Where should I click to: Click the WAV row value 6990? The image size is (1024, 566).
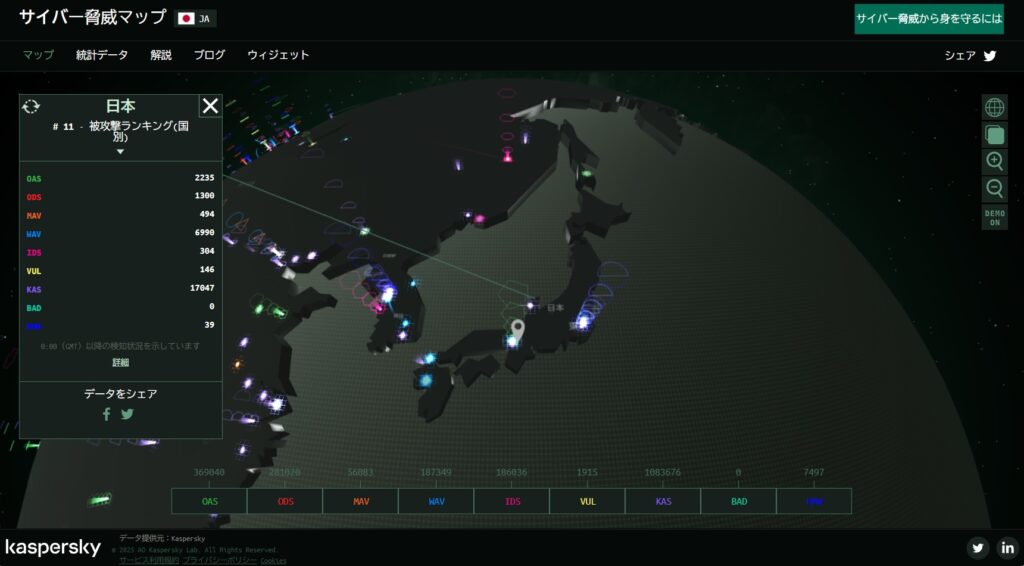point(204,232)
